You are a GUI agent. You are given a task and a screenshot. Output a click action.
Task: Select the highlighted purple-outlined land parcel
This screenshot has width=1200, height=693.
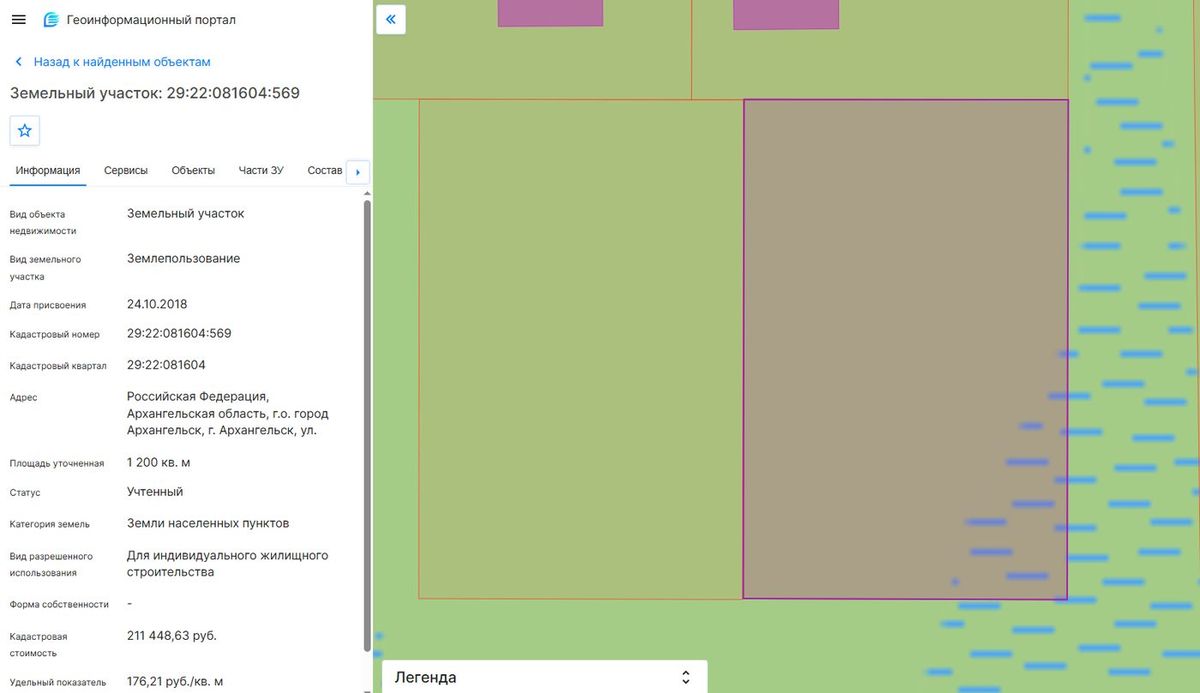tap(905, 349)
